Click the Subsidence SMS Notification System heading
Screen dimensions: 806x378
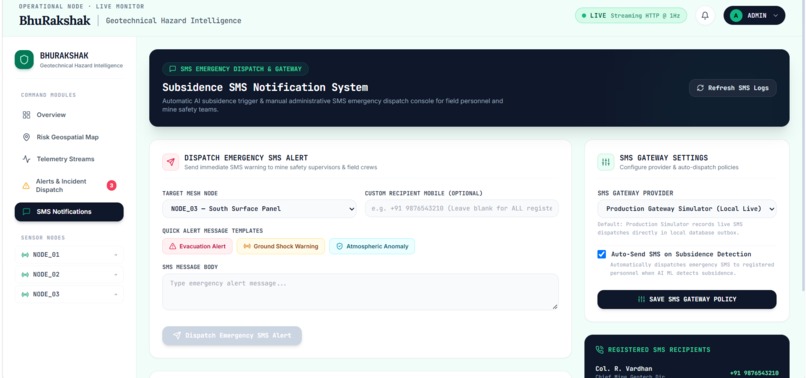pyautogui.click(x=265, y=87)
